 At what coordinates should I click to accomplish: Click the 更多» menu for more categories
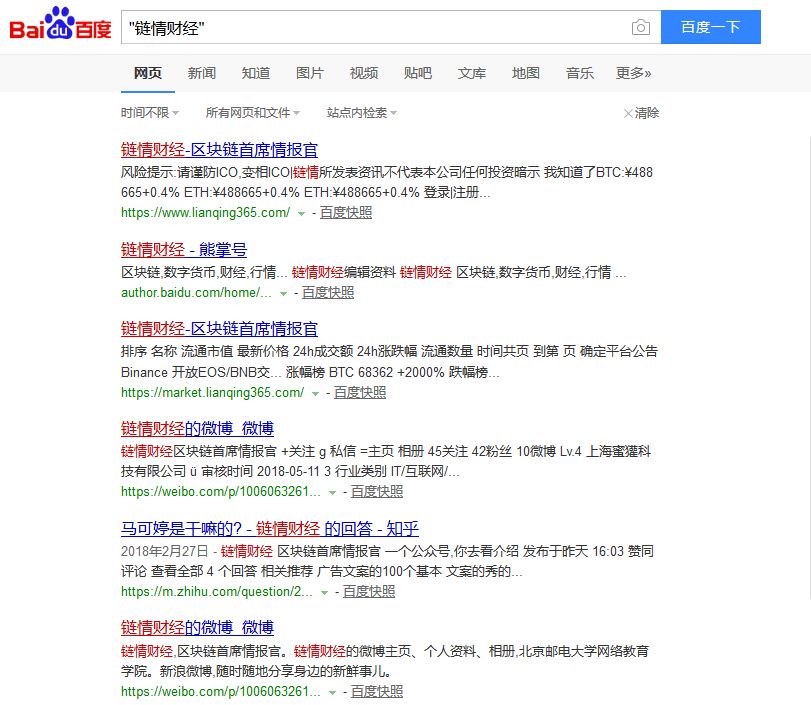(634, 72)
